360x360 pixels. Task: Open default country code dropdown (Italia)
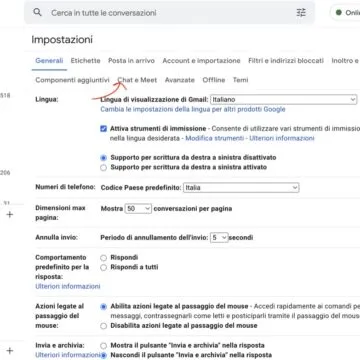click(241, 188)
